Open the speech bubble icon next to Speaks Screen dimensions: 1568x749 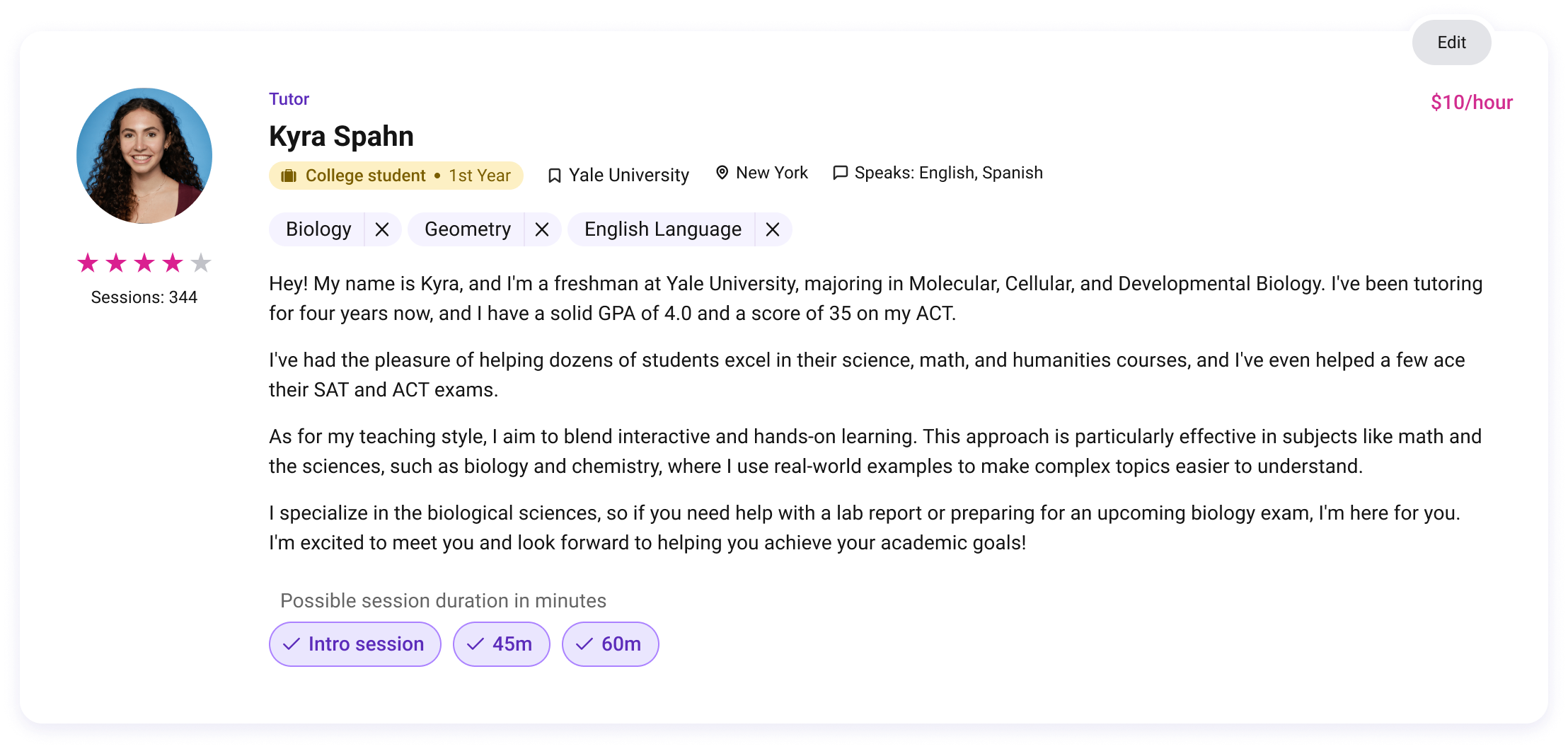(841, 172)
